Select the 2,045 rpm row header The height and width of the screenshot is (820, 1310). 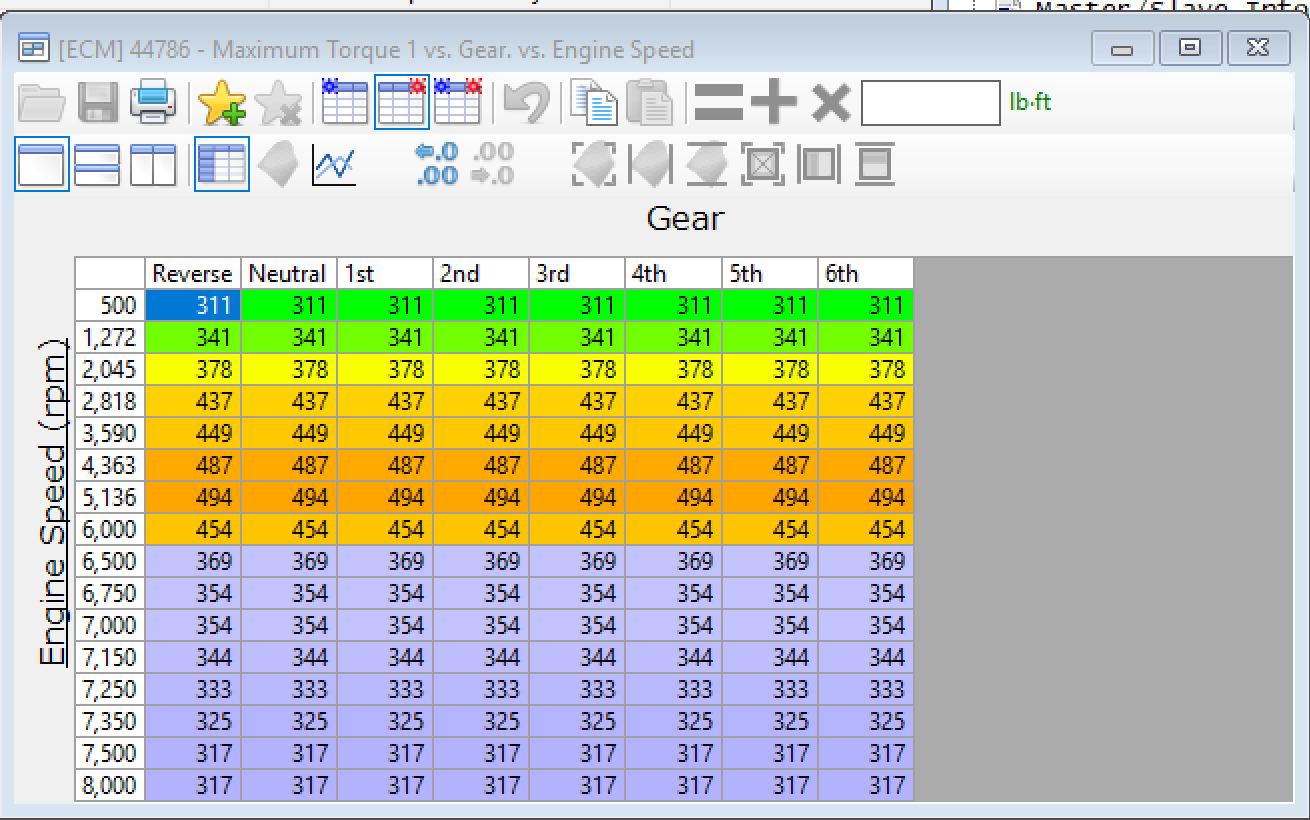[110, 369]
